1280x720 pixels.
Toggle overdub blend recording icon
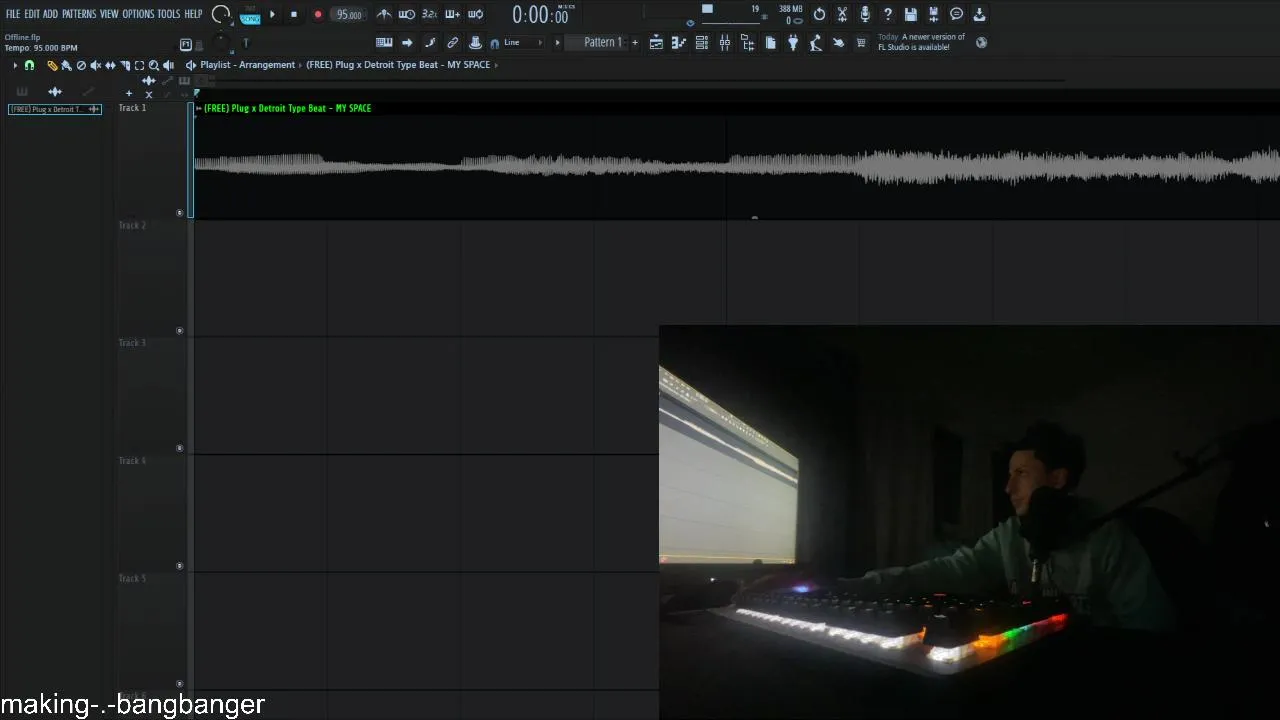pyautogui.click(x=452, y=14)
